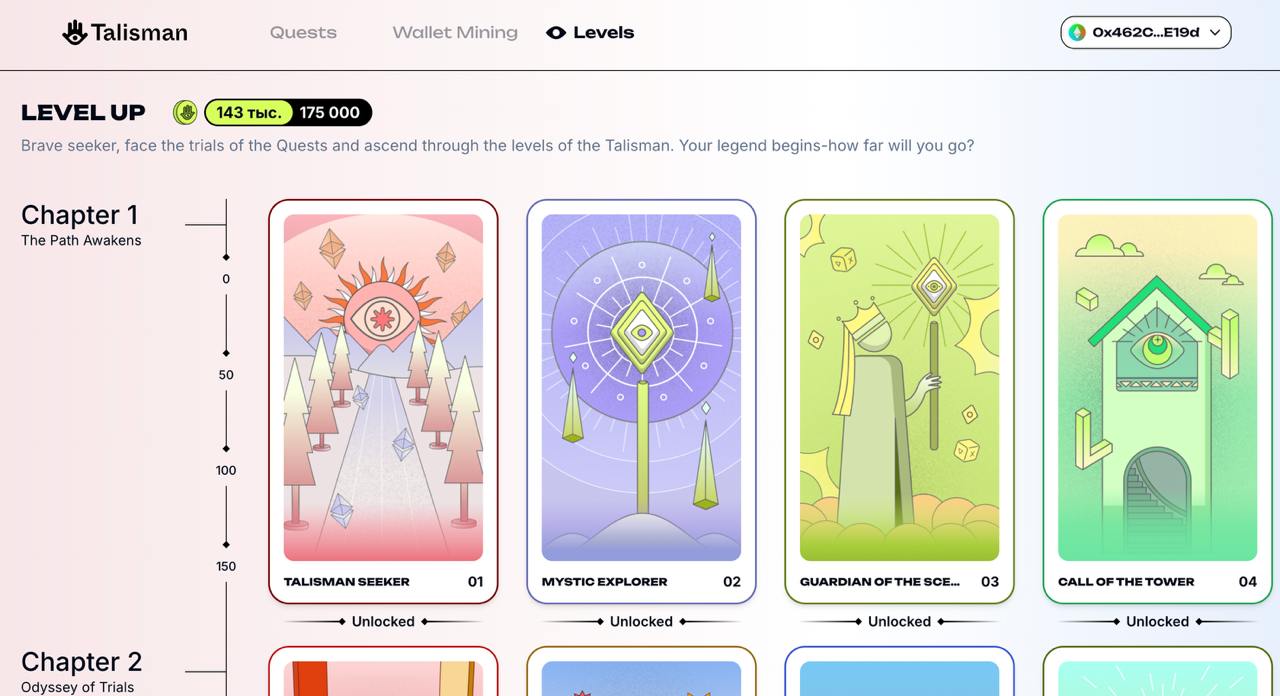Open the Call of the Tower card
The width and height of the screenshot is (1280, 696).
(1157, 402)
